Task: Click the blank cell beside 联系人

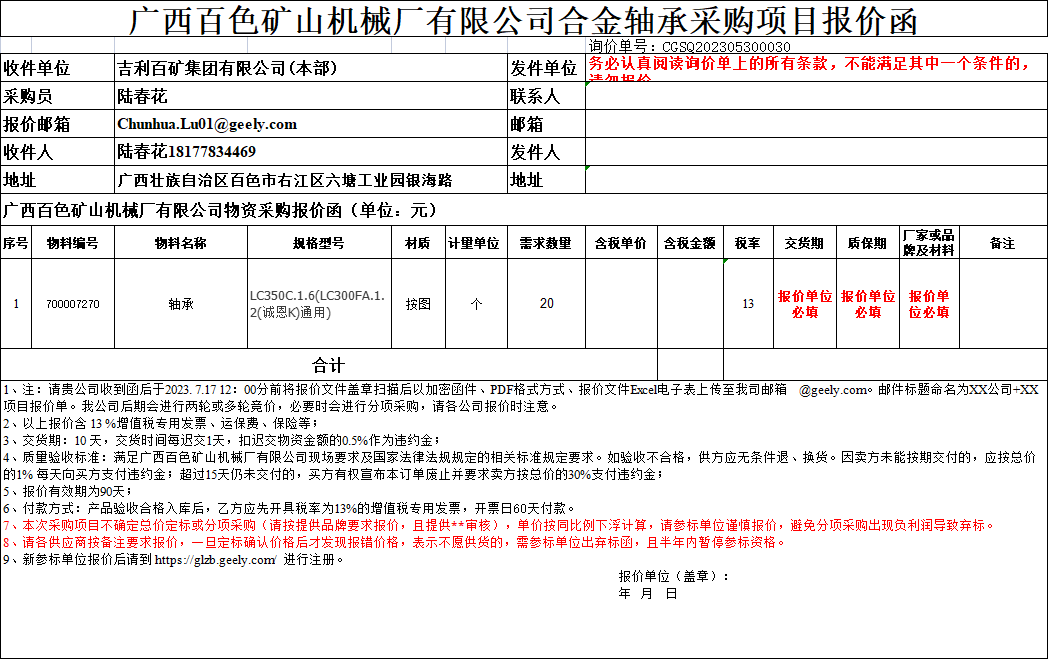Action: (816, 96)
